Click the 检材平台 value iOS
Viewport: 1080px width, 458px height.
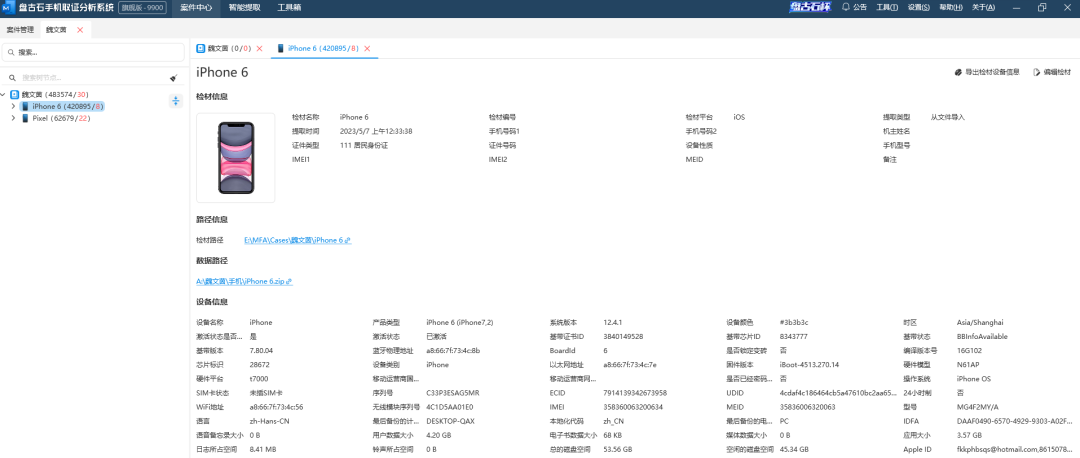(x=739, y=118)
